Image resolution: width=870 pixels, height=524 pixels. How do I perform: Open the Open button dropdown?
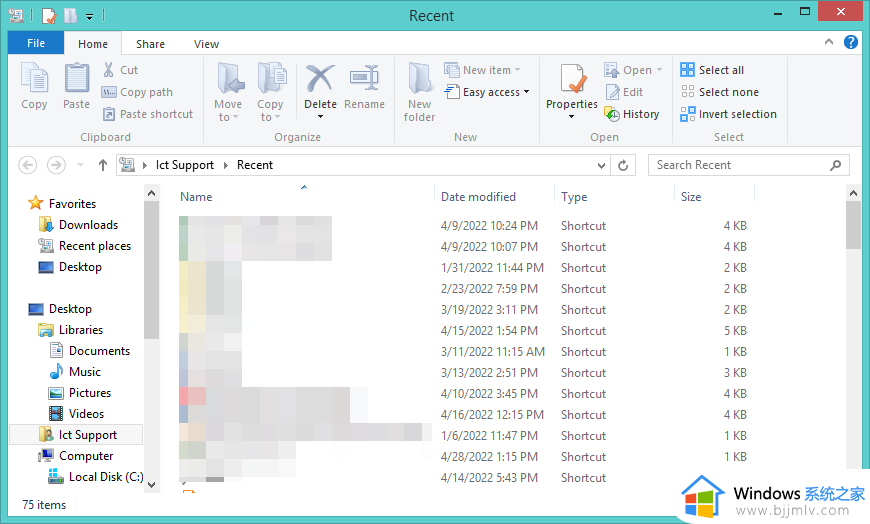[659, 70]
